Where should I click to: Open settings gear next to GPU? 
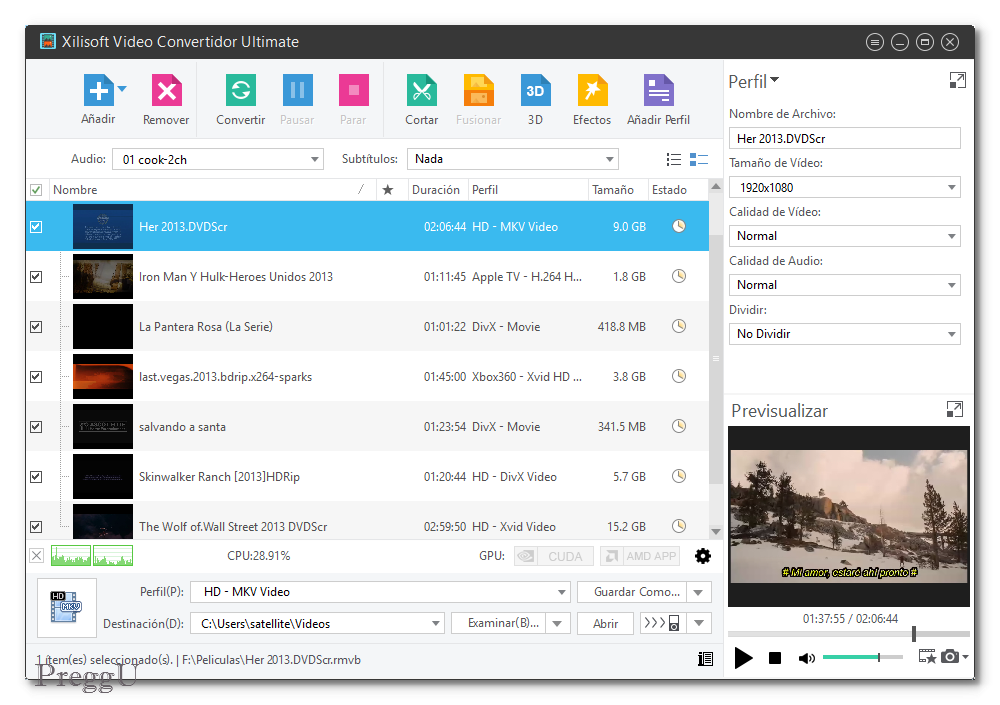[x=703, y=556]
